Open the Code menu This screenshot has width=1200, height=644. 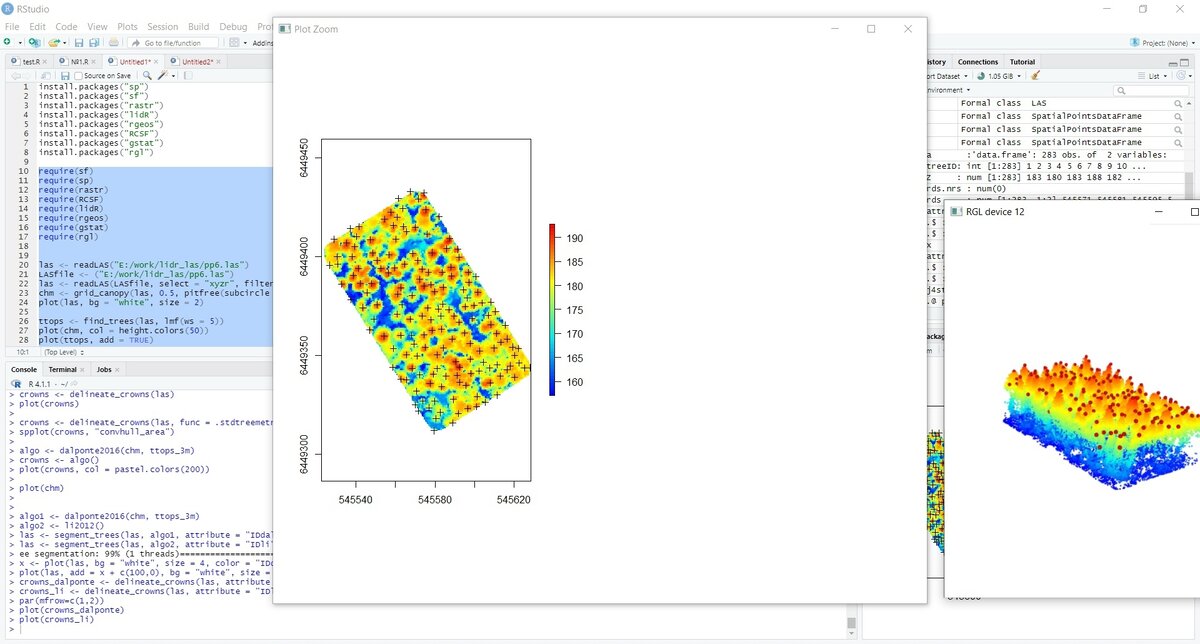[66, 27]
